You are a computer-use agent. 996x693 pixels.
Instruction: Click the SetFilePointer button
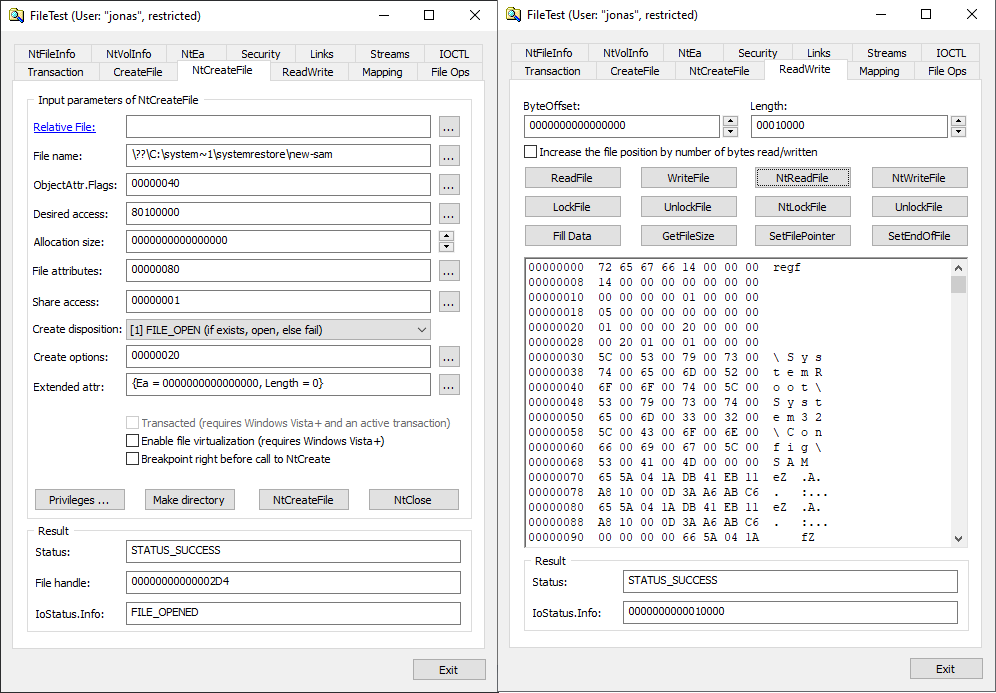(802, 236)
